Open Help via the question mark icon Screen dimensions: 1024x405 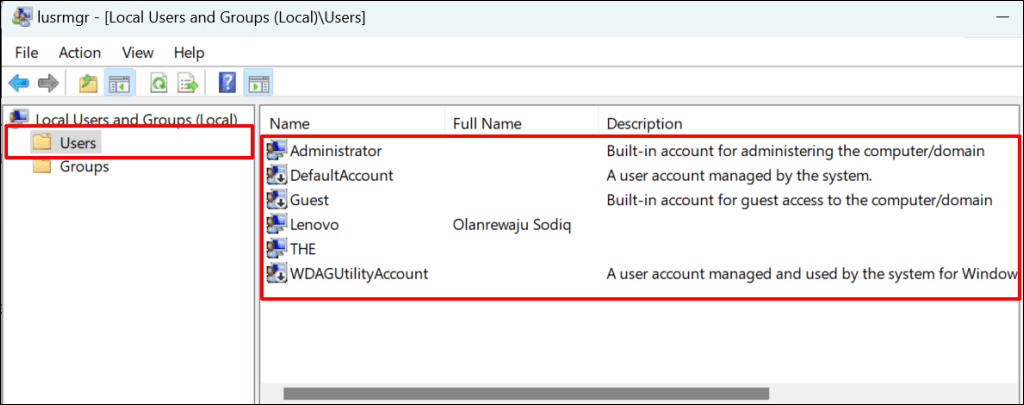[x=227, y=83]
